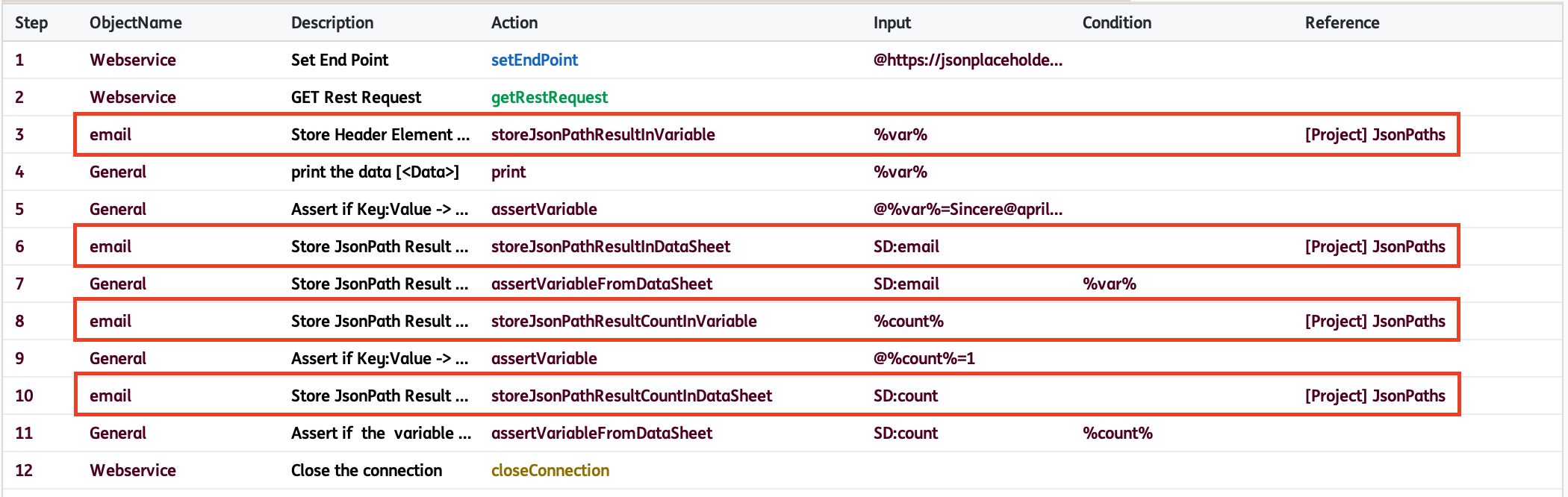Sort by the Step column header

point(31,22)
